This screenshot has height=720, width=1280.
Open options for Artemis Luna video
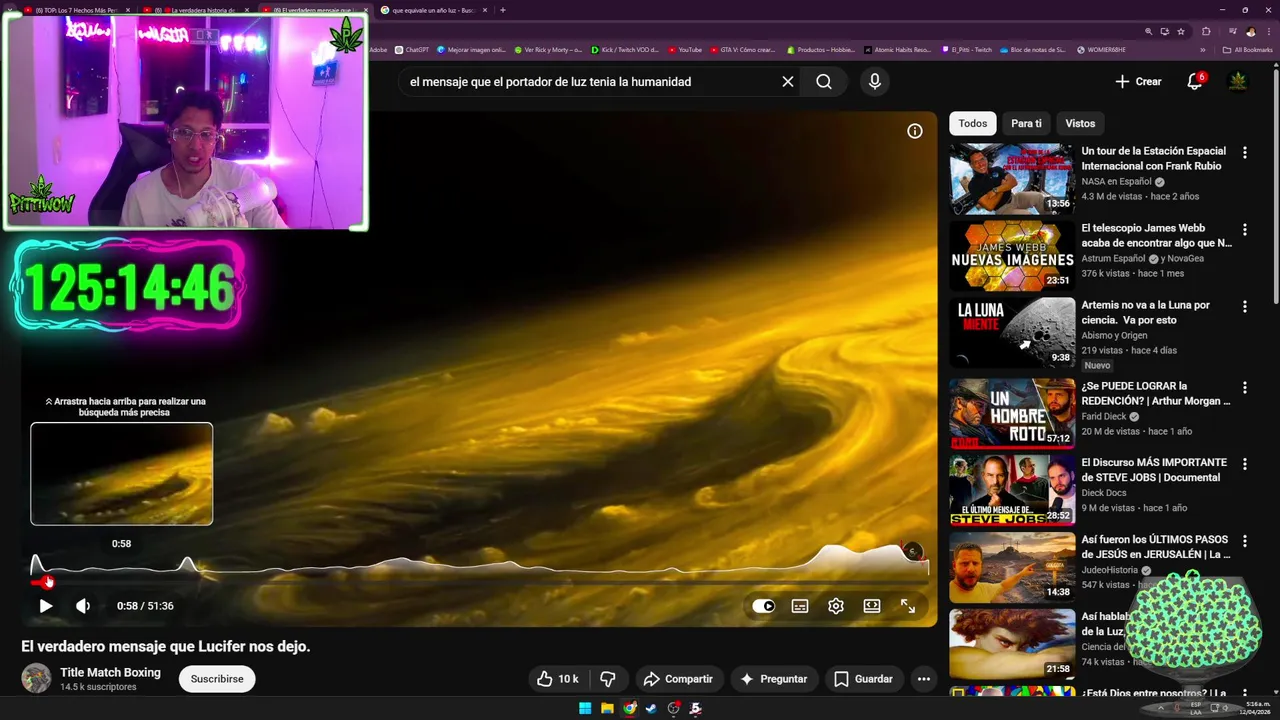(x=1245, y=307)
